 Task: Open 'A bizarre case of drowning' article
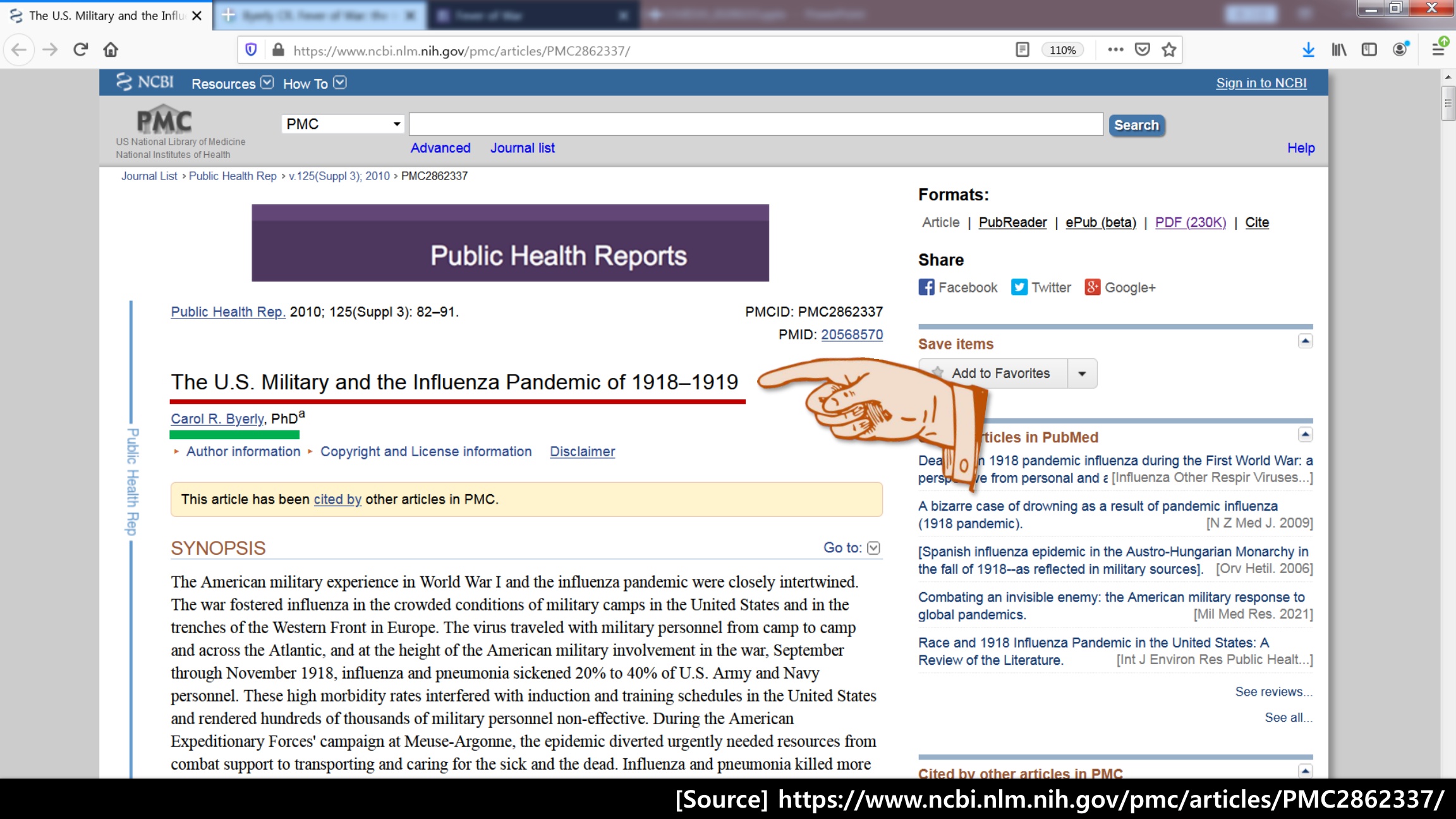pos(1098,515)
